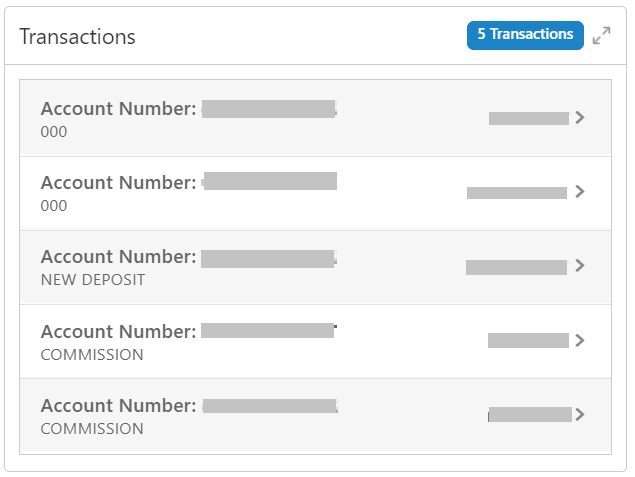Click Account Number label in first row
The height and width of the screenshot is (477, 635).
[118, 109]
